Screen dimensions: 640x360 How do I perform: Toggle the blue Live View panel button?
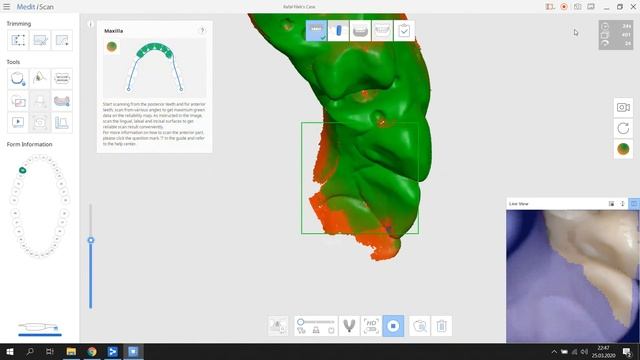[634, 203]
